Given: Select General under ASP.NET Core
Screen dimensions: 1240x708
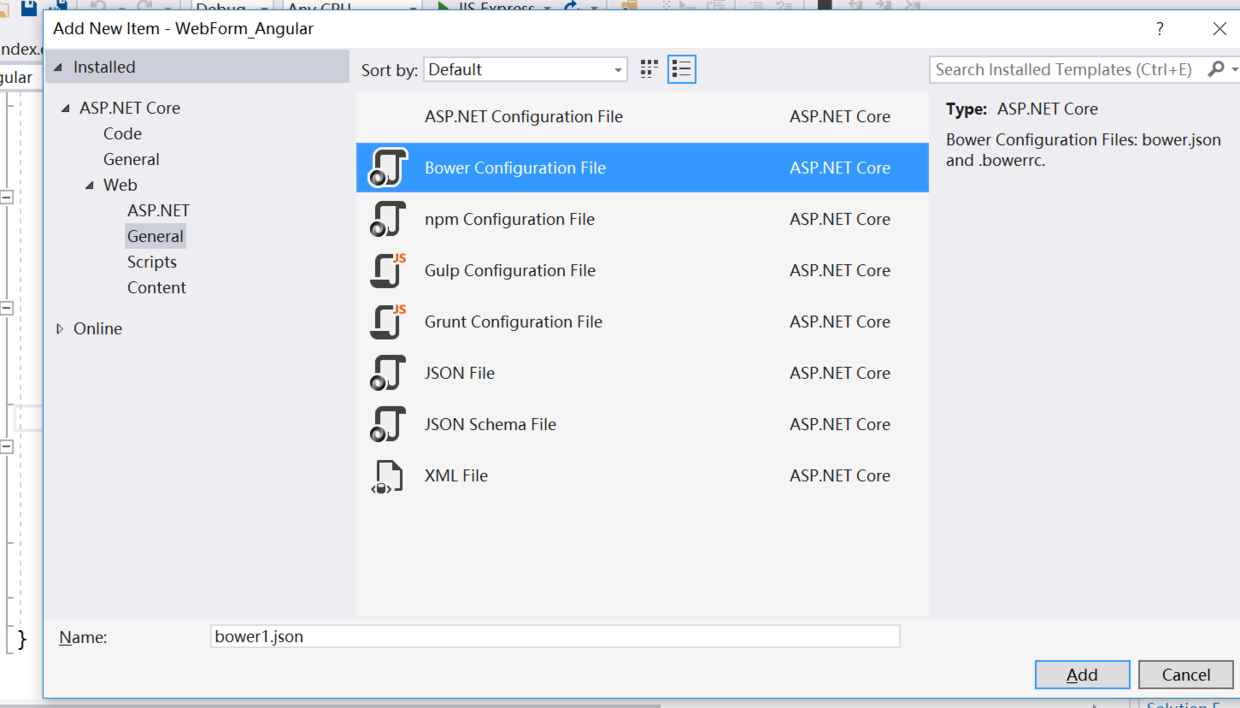Looking at the screenshot, I should (131, 159).
